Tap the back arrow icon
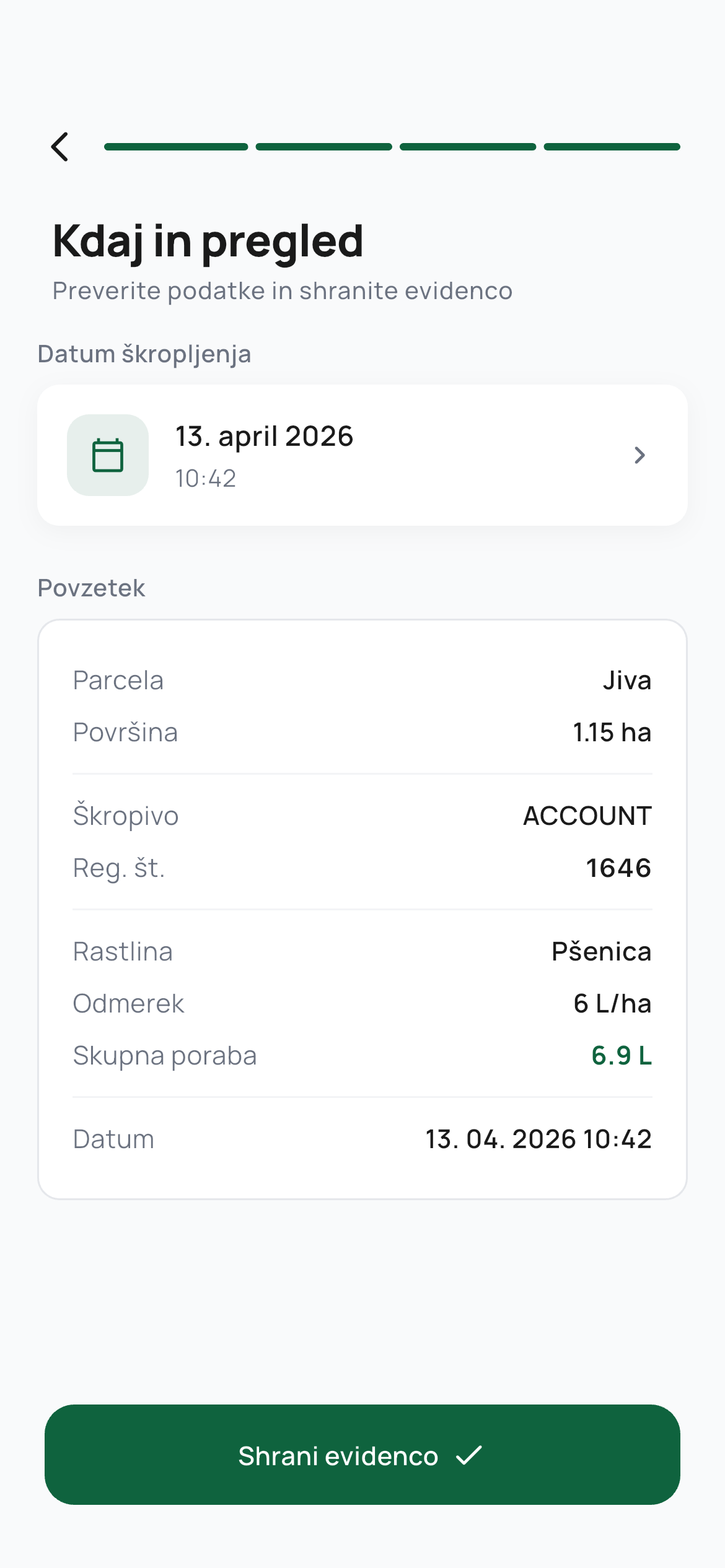 (x=60, y=147)
